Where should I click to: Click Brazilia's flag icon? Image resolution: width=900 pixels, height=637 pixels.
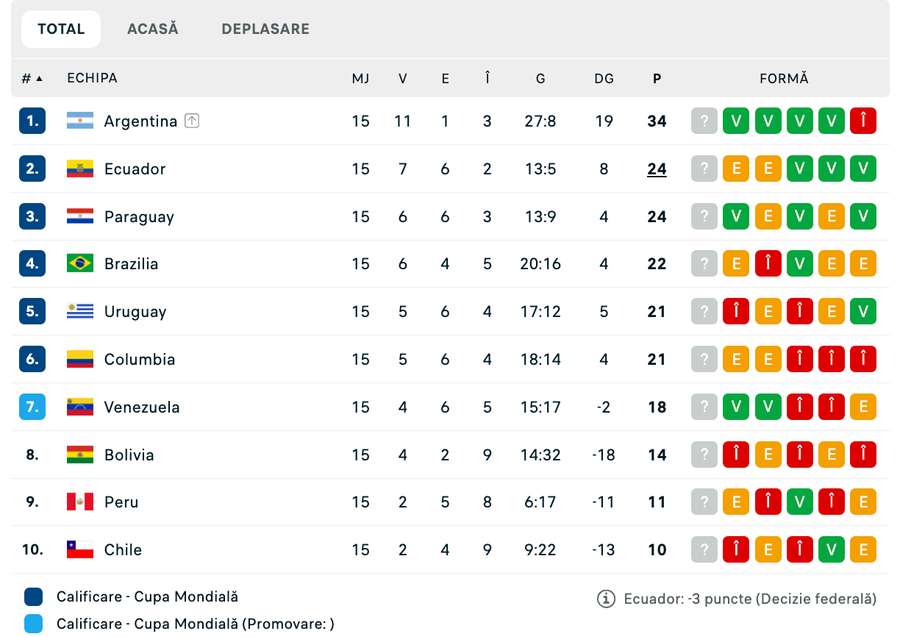click(x=80, y=263)
